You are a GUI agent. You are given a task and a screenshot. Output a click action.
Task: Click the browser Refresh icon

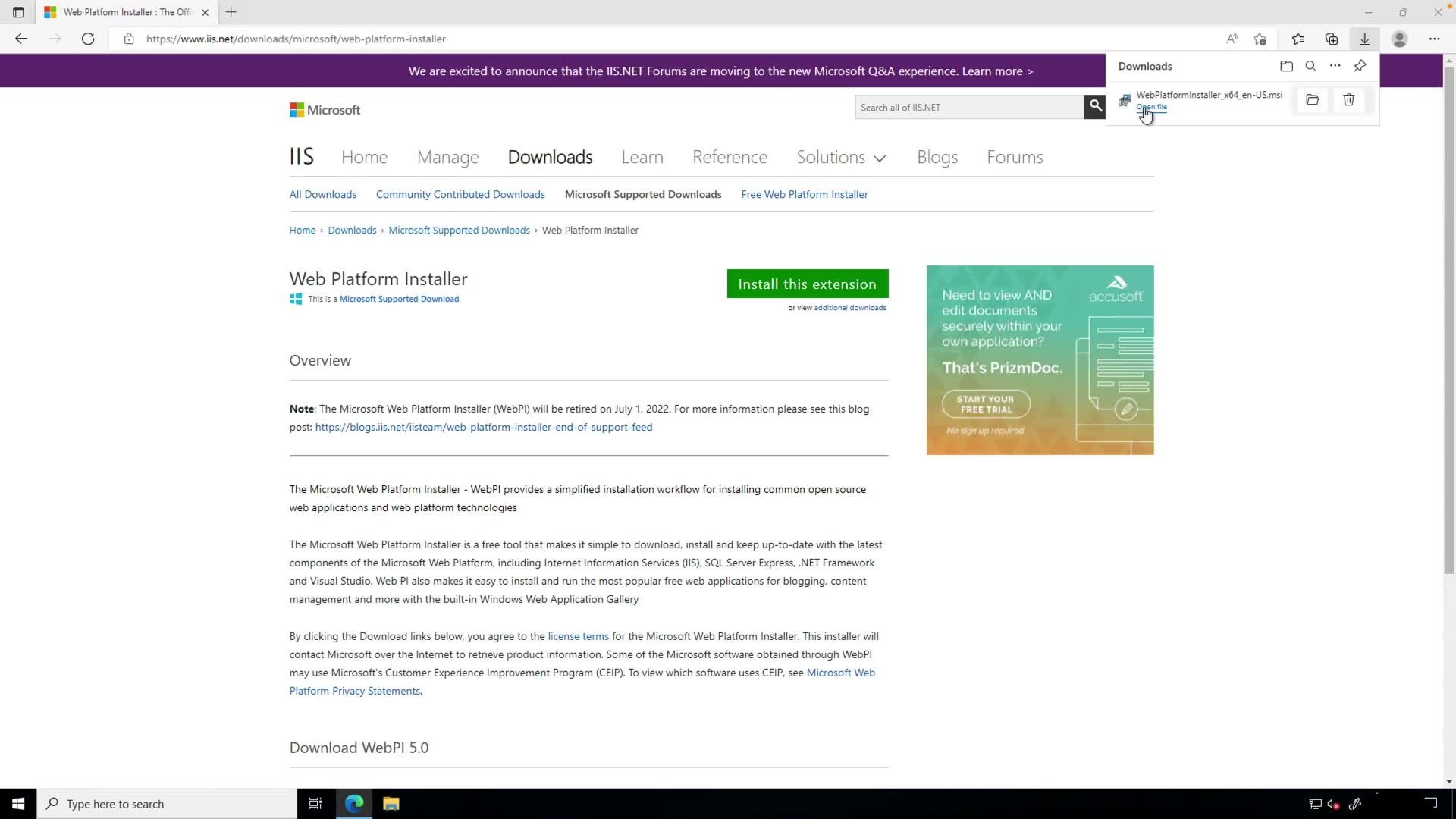[88, 39]
